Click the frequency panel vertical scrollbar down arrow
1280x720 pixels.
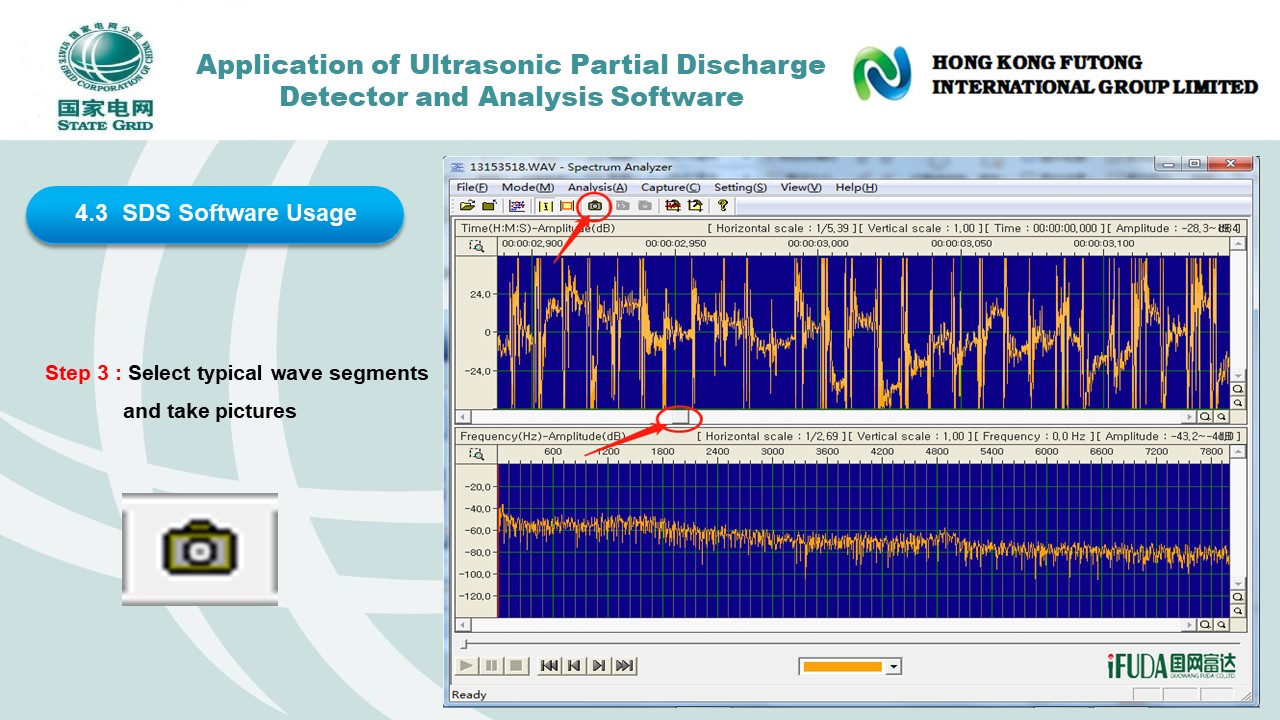point(1237,583)
